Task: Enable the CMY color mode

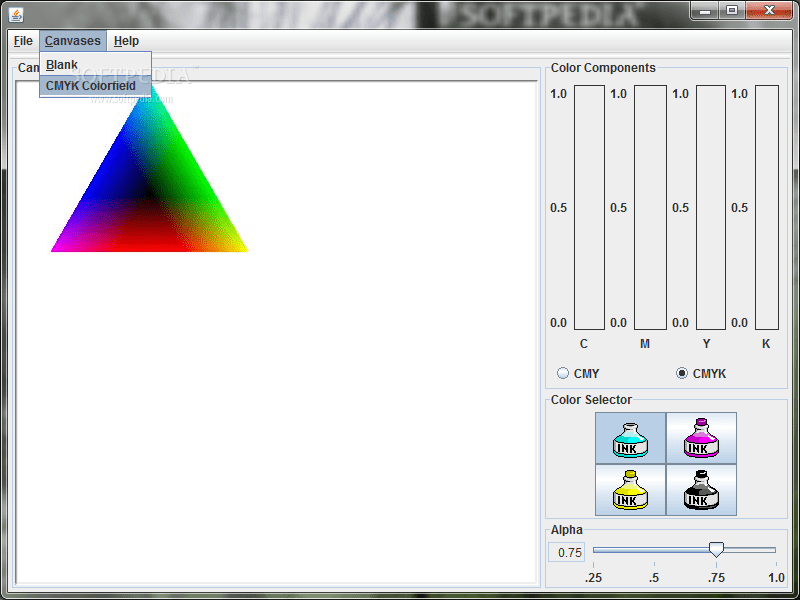Action: [x=563, y=373]
